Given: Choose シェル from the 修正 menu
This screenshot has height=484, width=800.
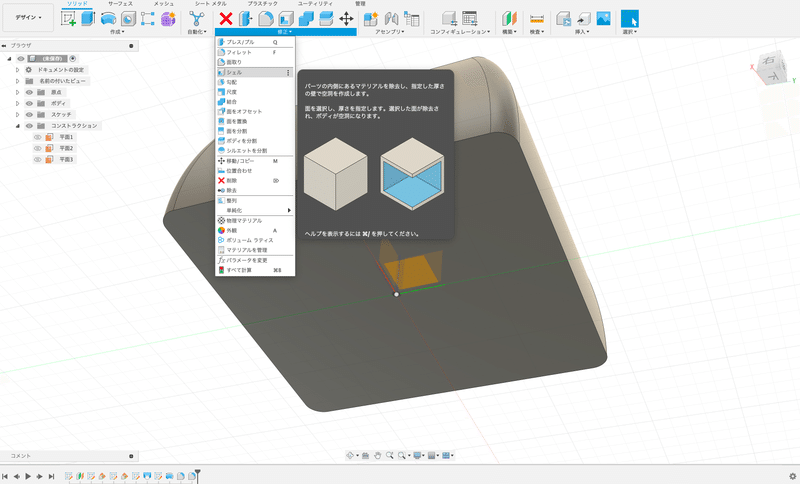Looking at the screenshot, I should coord(255,72).
